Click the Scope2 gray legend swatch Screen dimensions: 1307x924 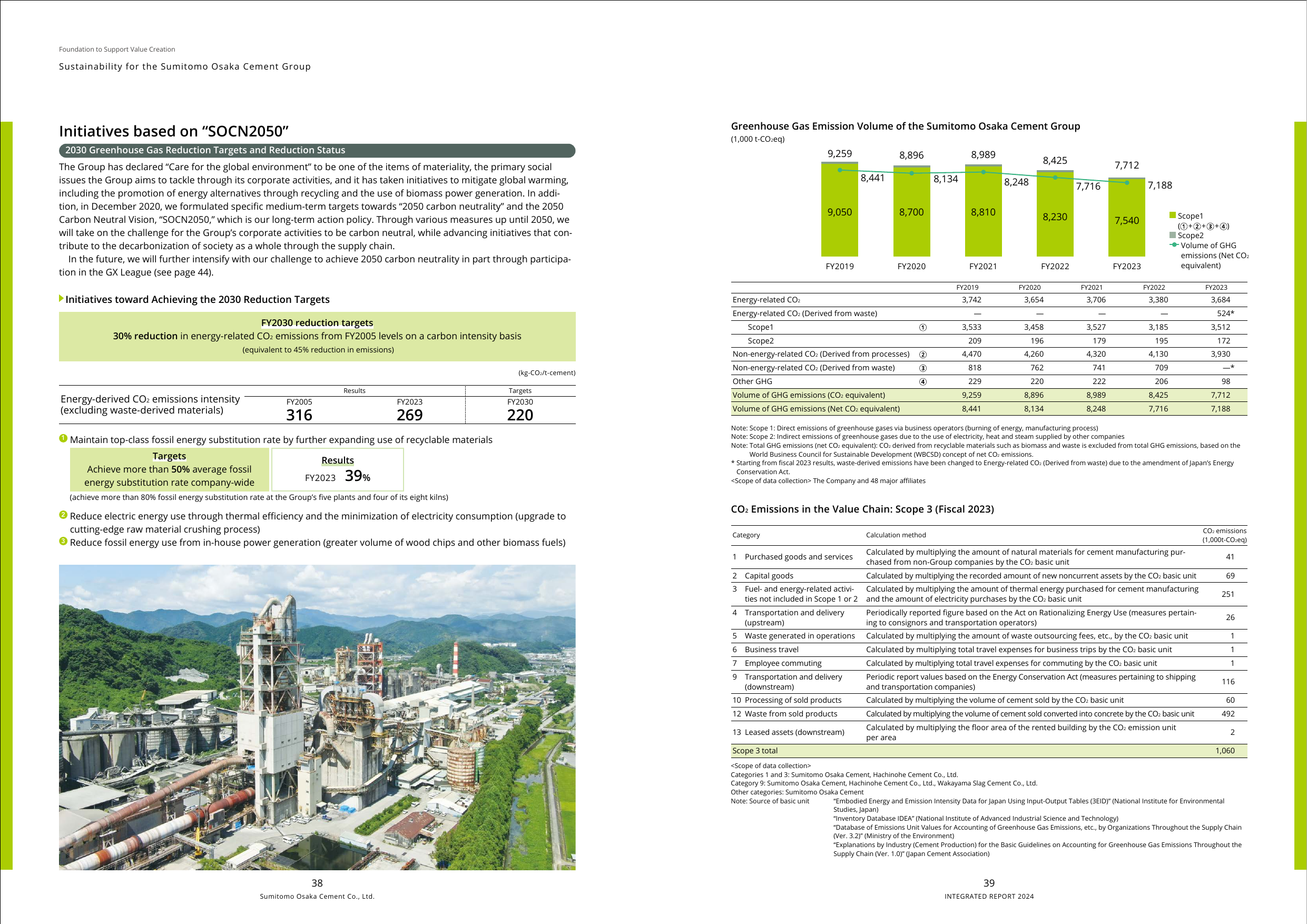tap(1173, 234)
